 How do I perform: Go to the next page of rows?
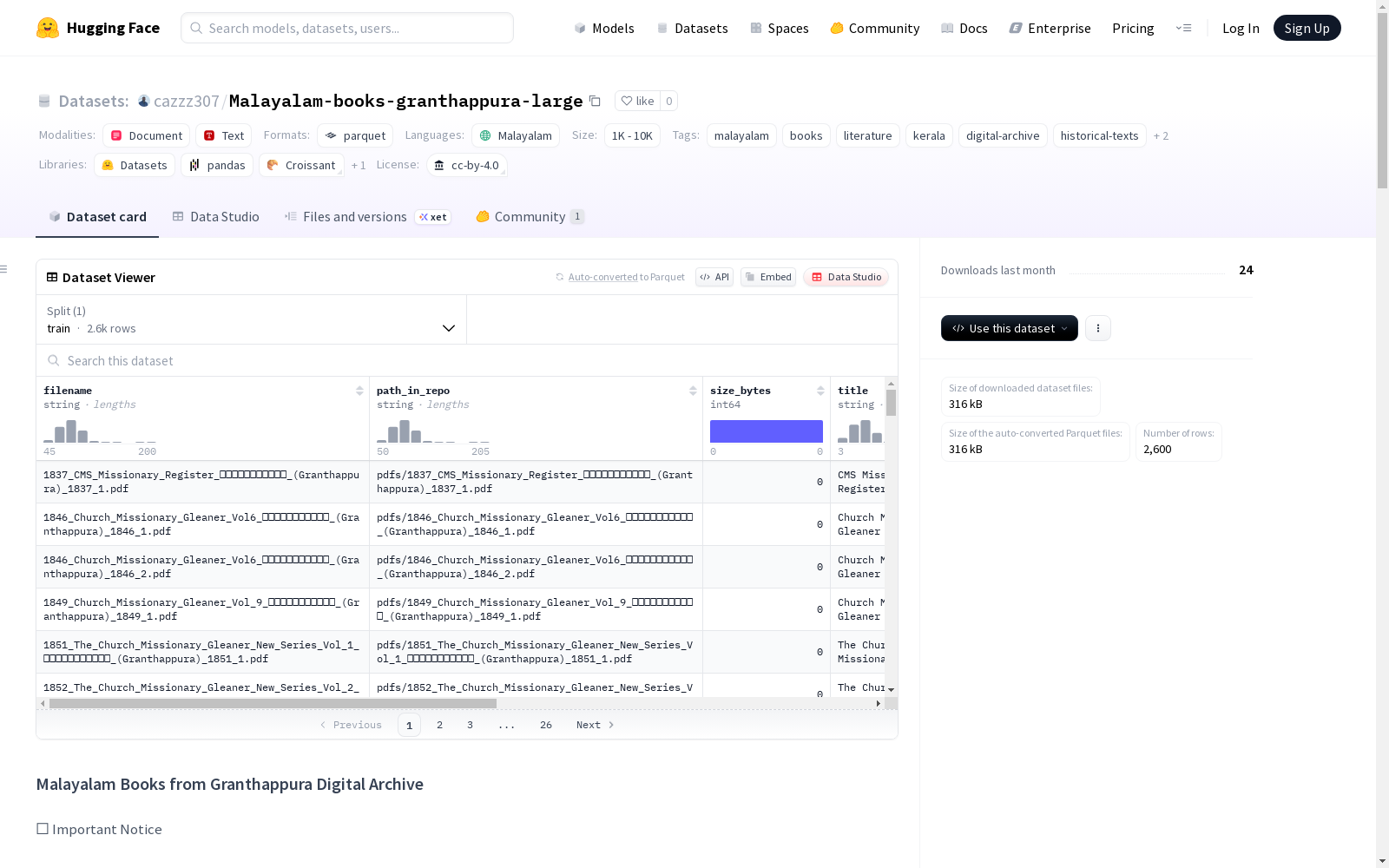click(596, 725)
